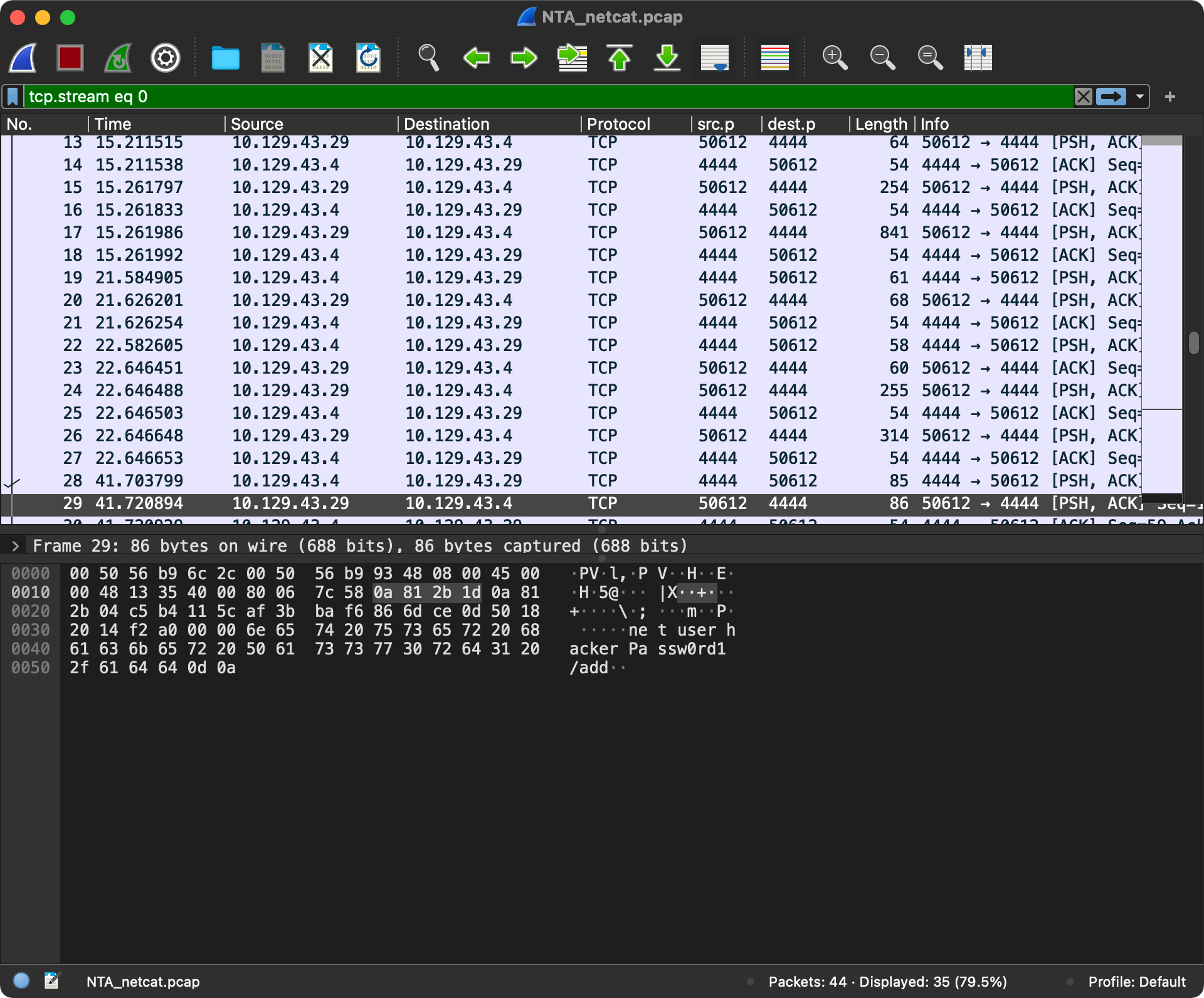1204x998 pixels.
Task: Select packet 19 at time 21.584905
Action: tap(571, 278)
